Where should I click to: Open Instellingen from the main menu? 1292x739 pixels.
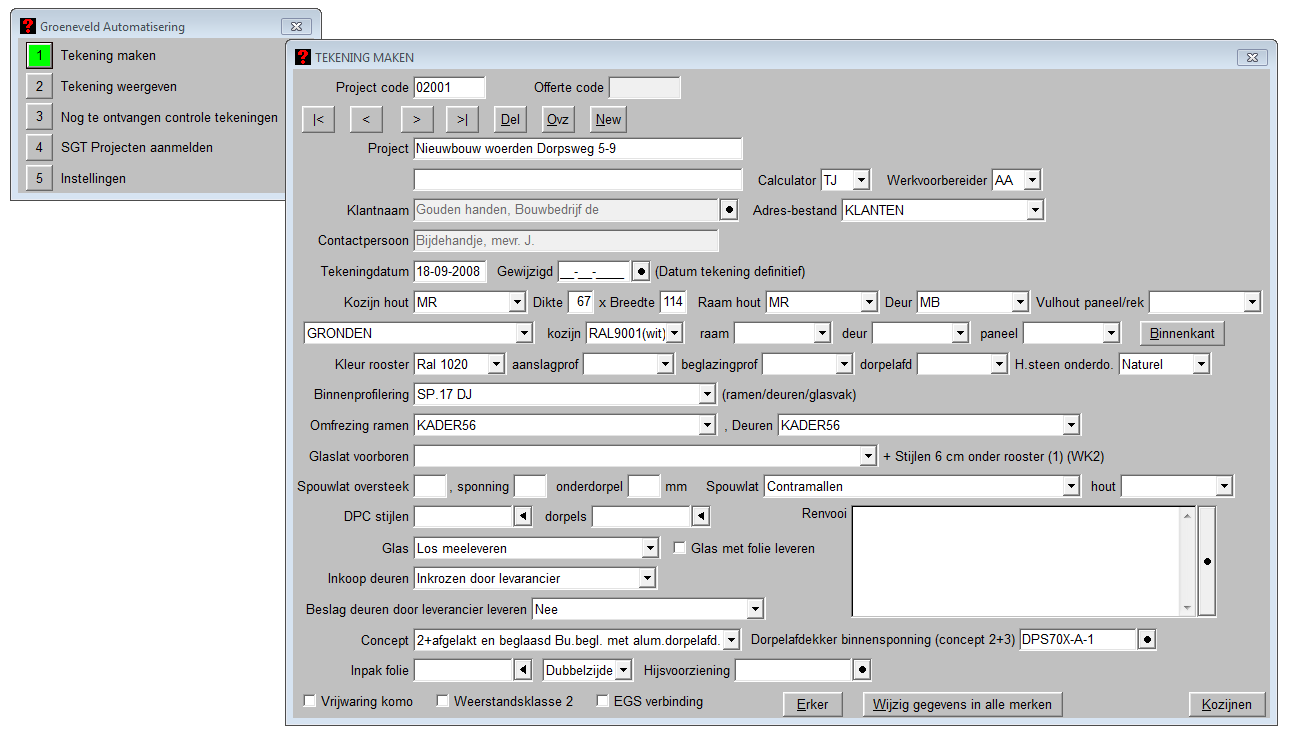(93, 178)
